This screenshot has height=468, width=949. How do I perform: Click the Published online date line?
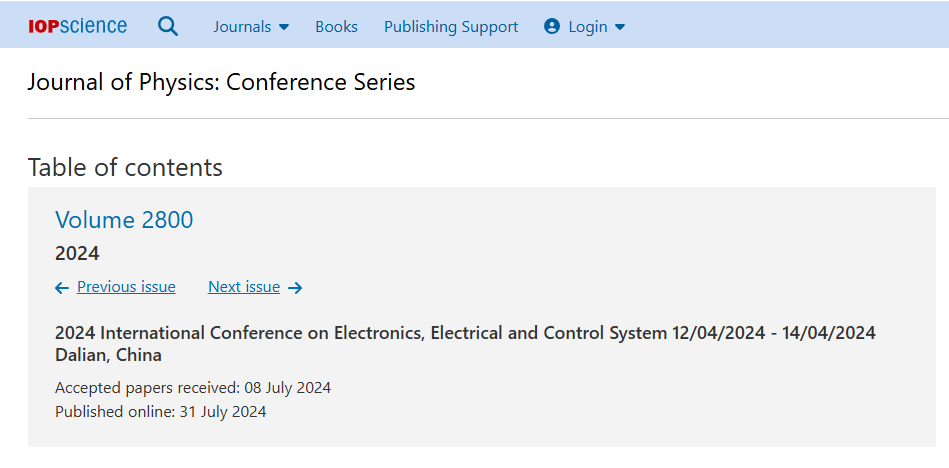coord(161,411)
